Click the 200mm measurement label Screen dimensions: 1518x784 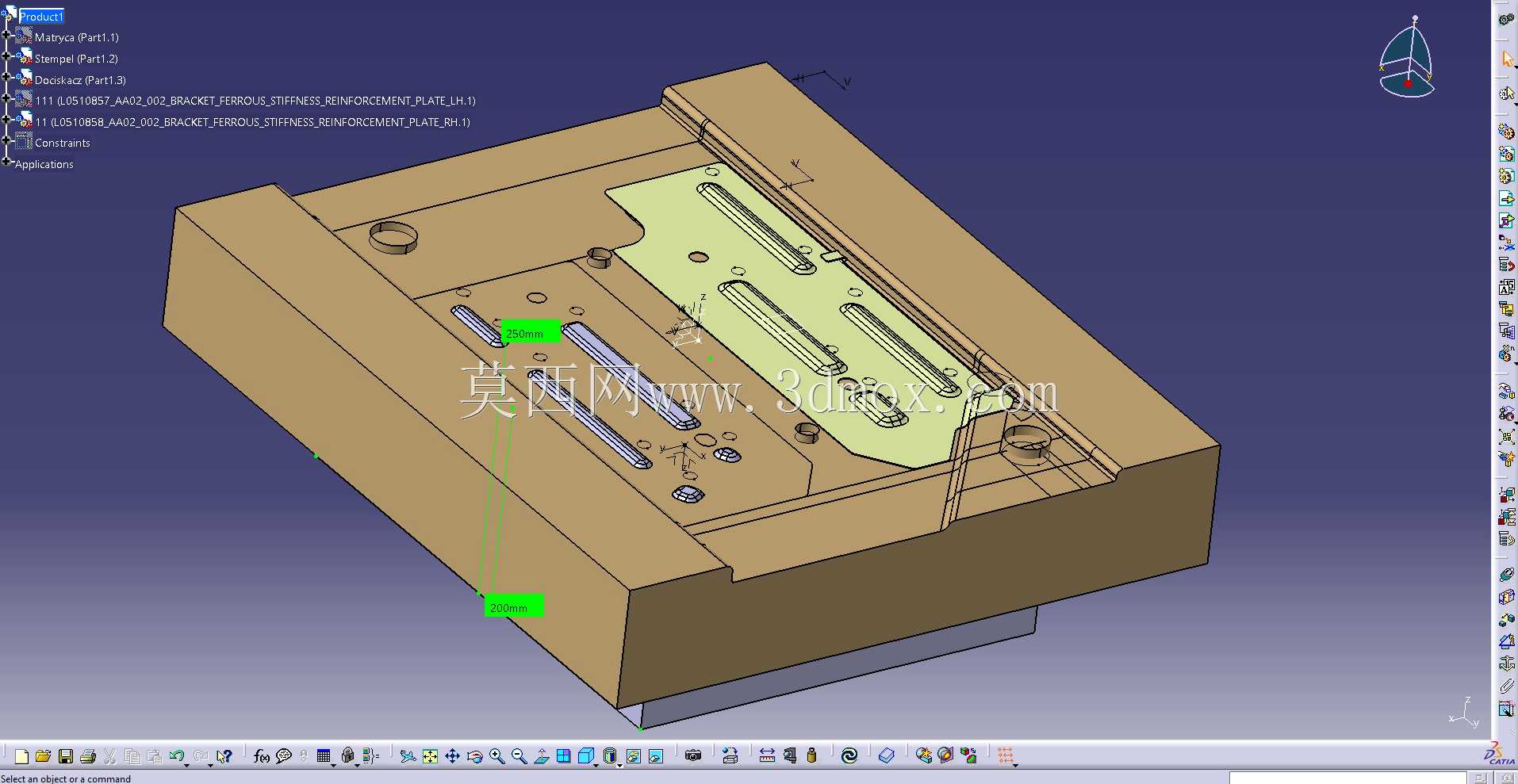coord(514,606)
